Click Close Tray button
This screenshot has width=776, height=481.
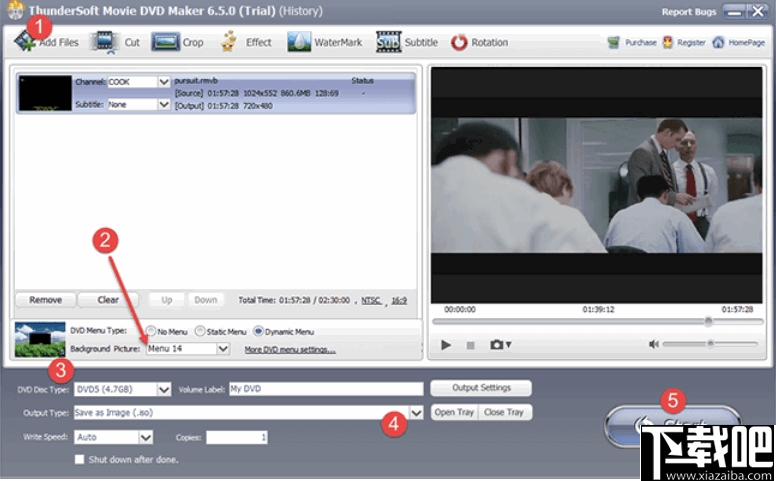(x=505, y=412)
